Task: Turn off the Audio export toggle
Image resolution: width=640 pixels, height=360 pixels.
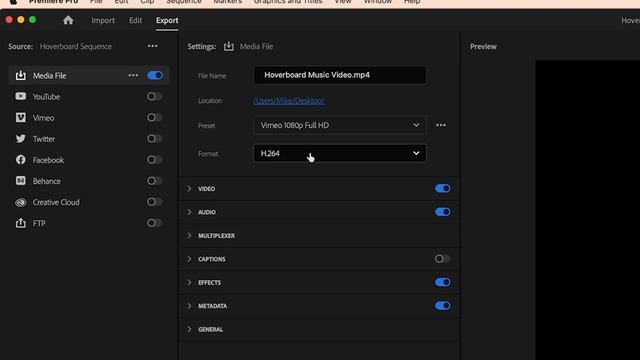Action: point(443,212)
